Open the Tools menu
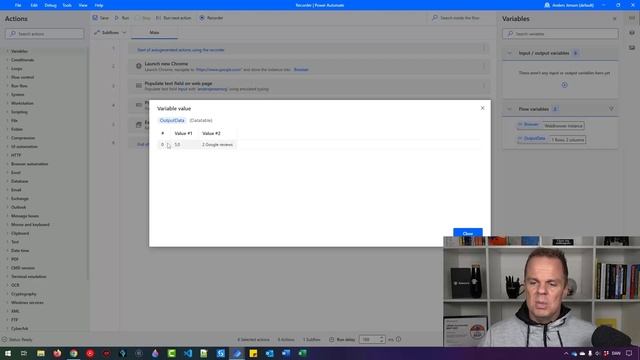The height and width of the screenshot is (360, 640). tap(67, 5)
